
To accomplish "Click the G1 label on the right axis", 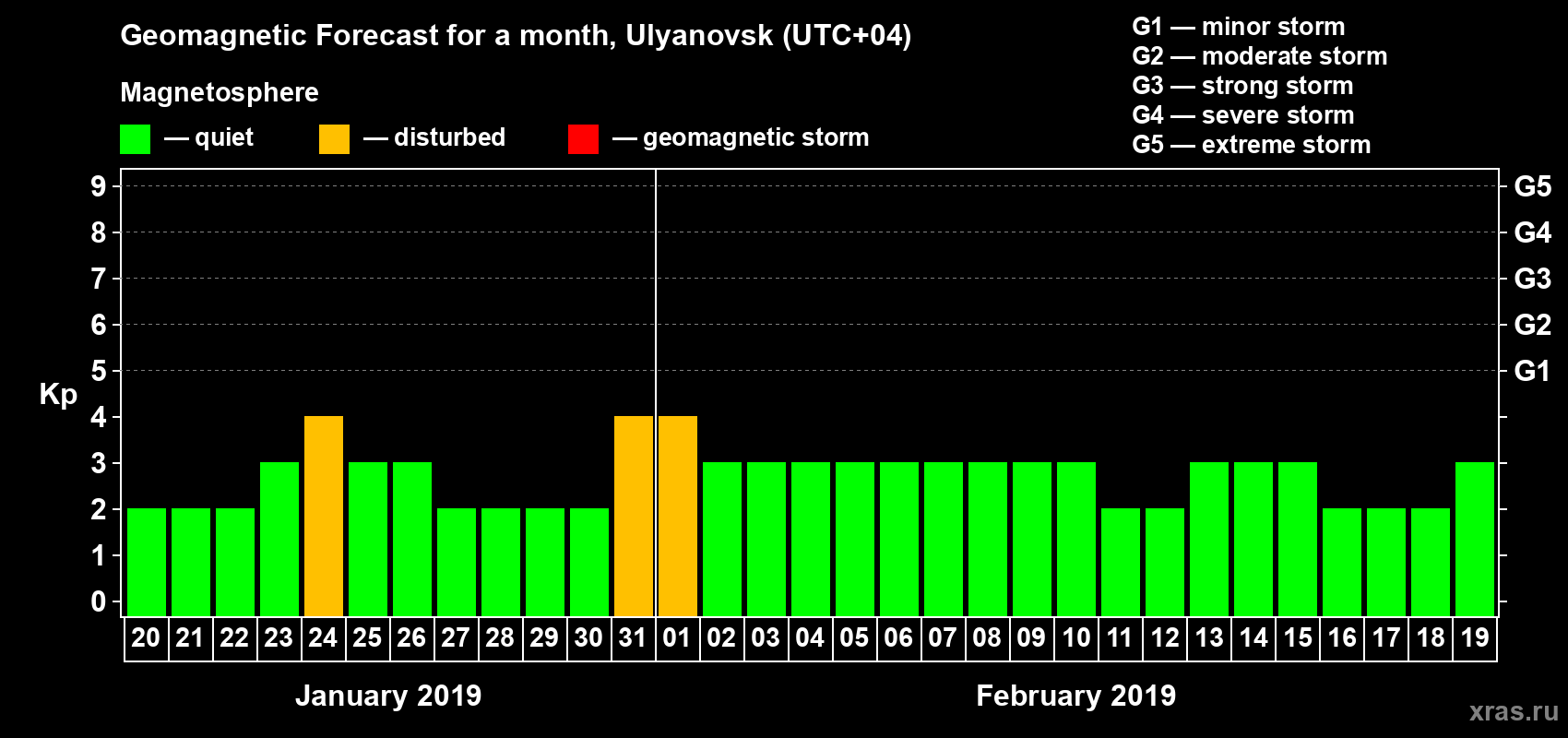I will (1533, 371).
